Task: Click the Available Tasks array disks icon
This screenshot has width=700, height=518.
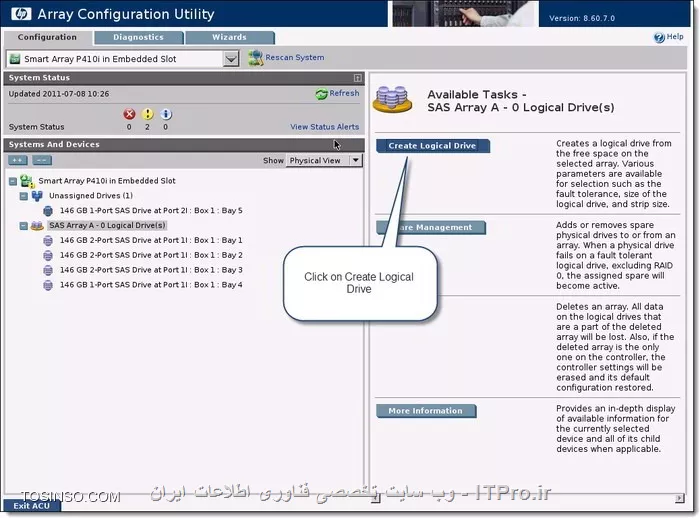Action: (393, 99)
